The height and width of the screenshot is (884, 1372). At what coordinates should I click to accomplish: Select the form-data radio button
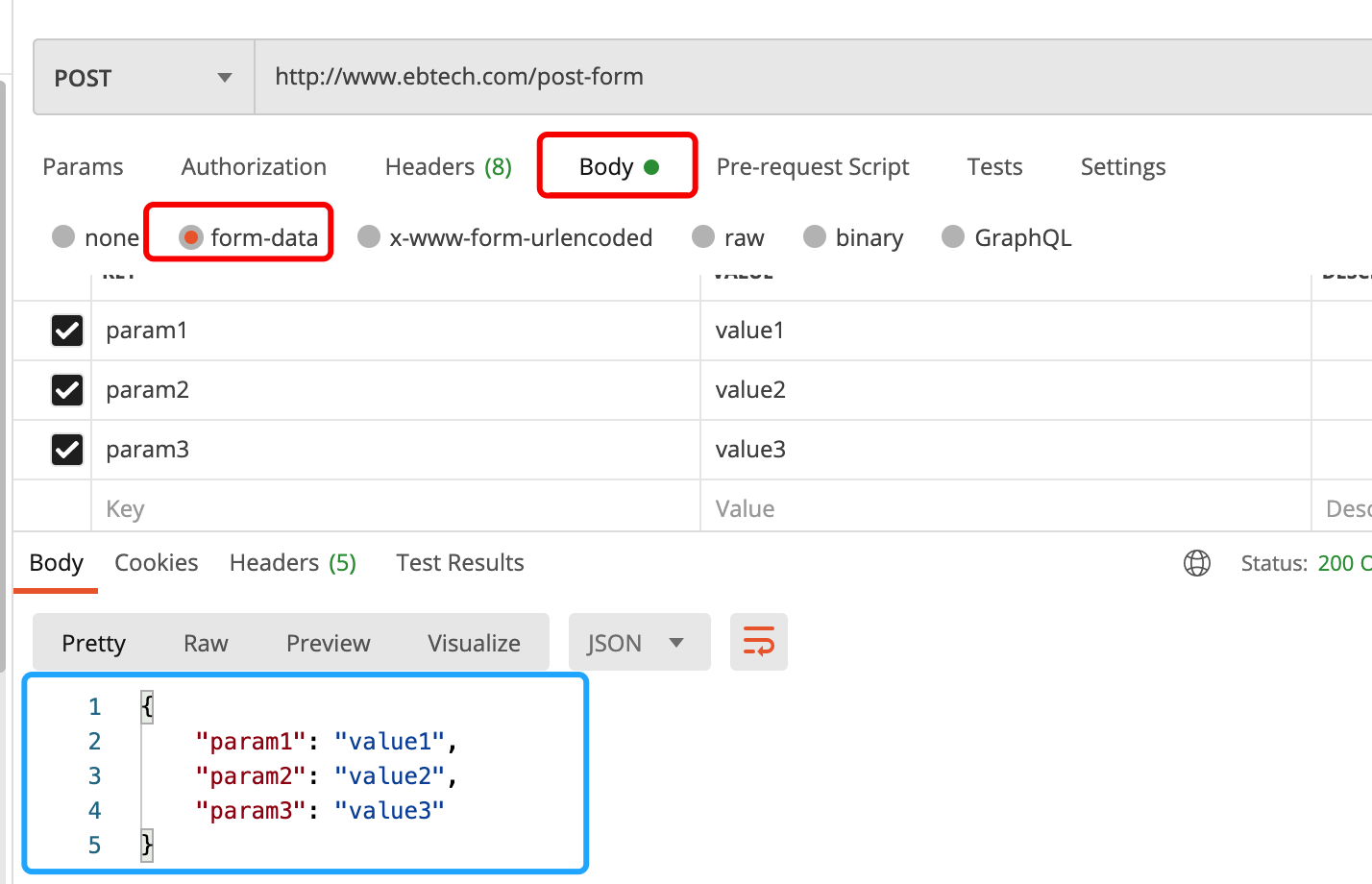click(191, 237)
